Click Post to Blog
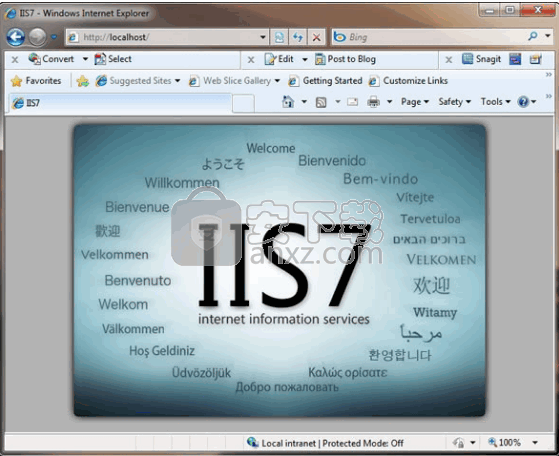Viewport: 559px width, 456px height. click(x=345, y=59)
